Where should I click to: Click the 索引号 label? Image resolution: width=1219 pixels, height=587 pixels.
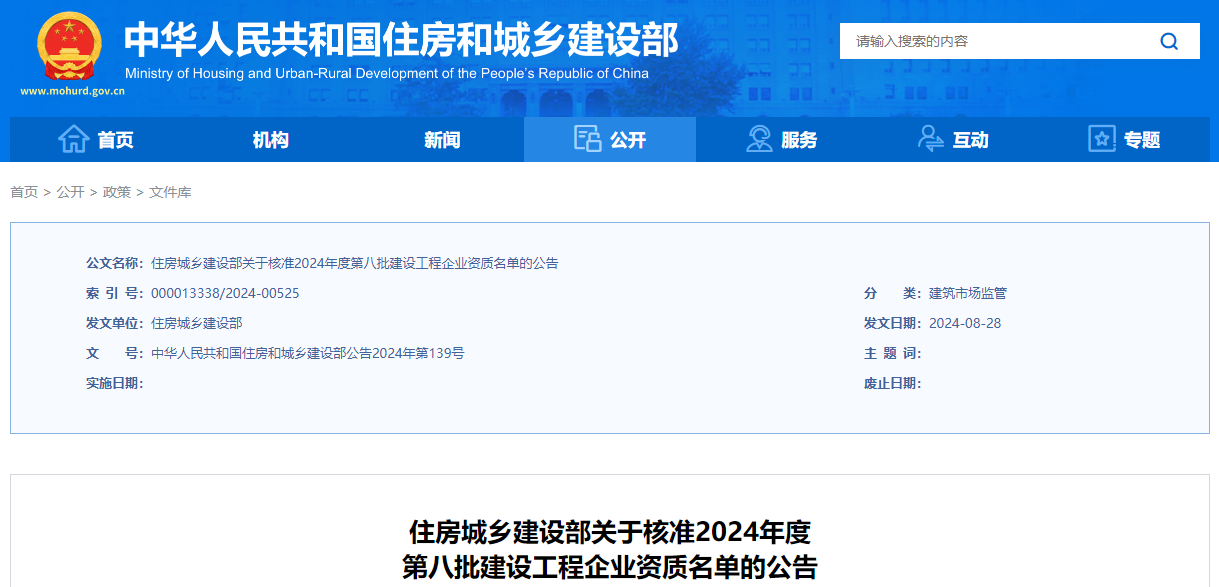click(x=114, y=293)
